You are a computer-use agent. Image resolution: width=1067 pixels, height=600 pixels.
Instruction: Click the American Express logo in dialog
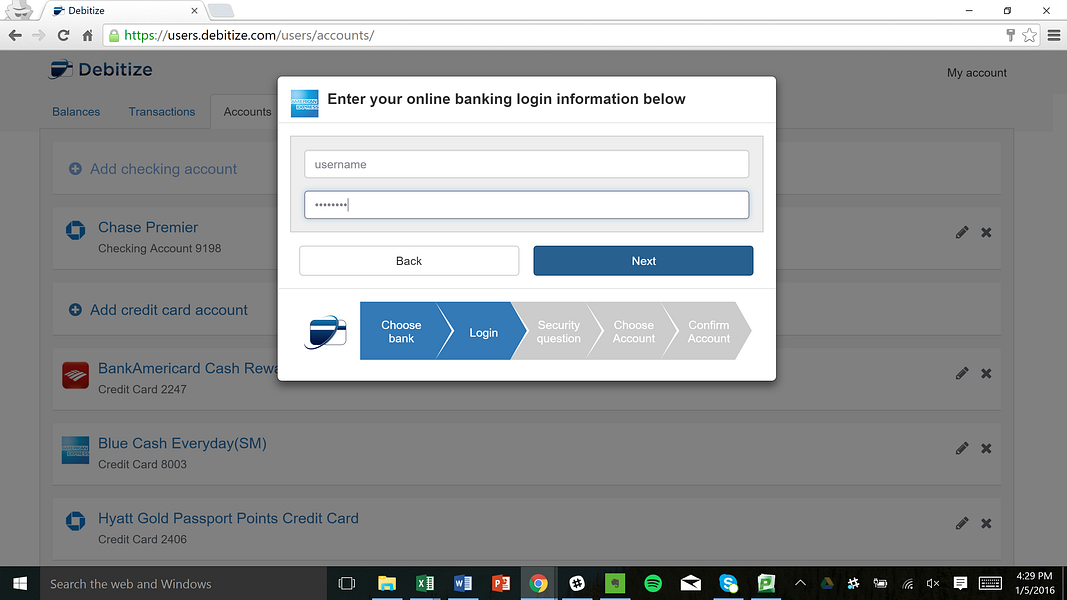click(304, 103)
